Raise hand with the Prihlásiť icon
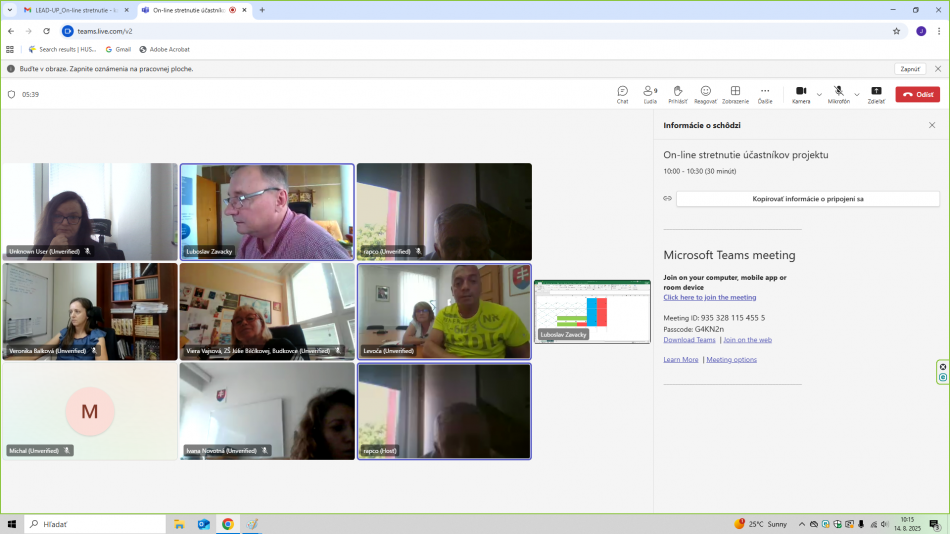Screen dimensions: 950x534 tap(677, 93)
